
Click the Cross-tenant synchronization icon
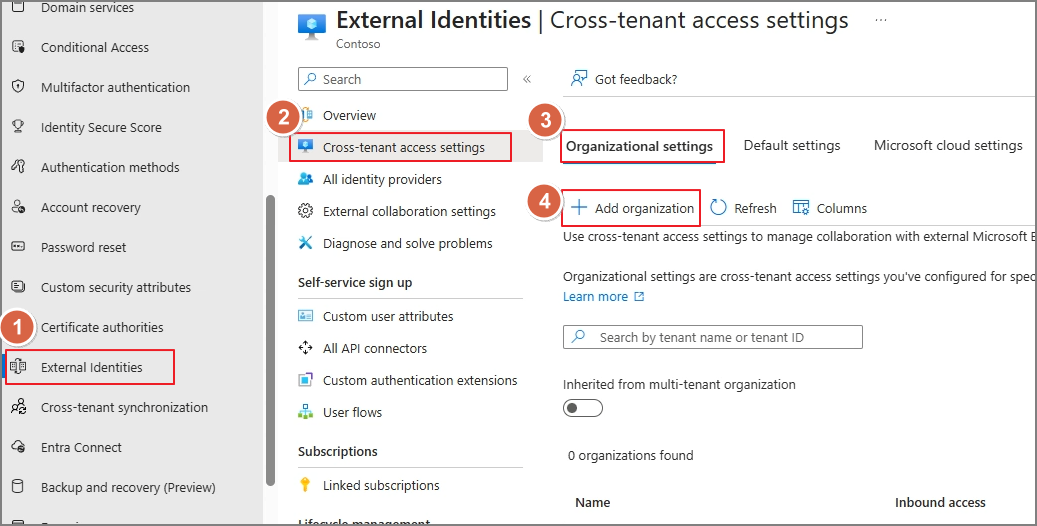click(x=19, y=407)
